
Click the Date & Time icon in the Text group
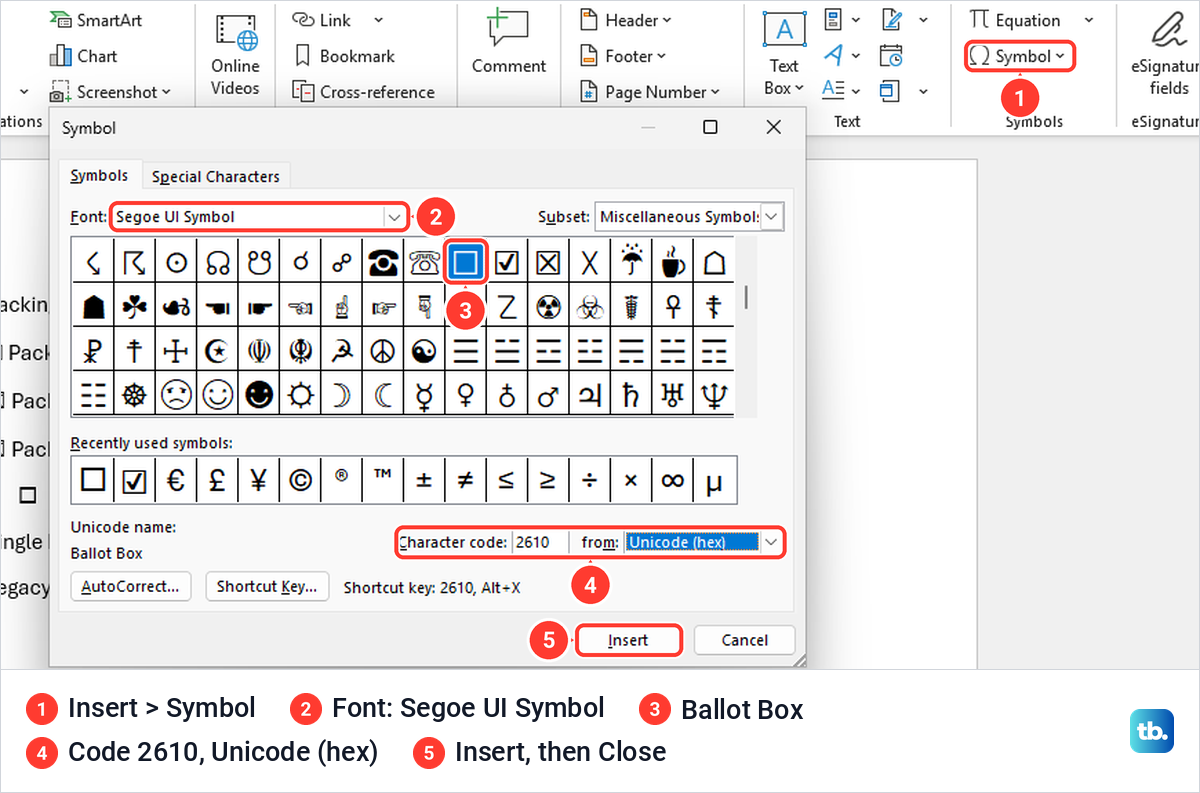tap(891, 56)
